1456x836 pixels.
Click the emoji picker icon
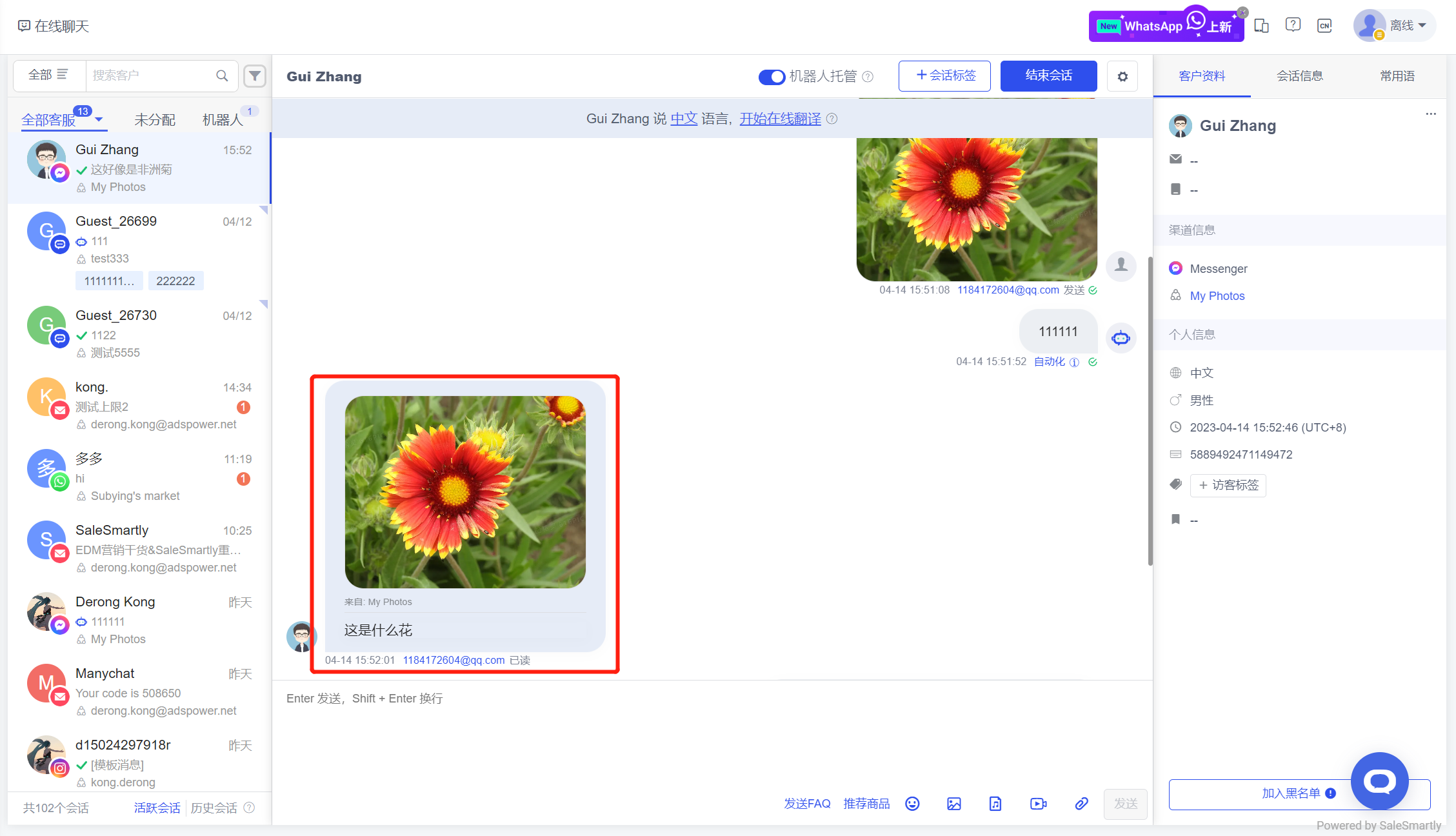point(912,804)
